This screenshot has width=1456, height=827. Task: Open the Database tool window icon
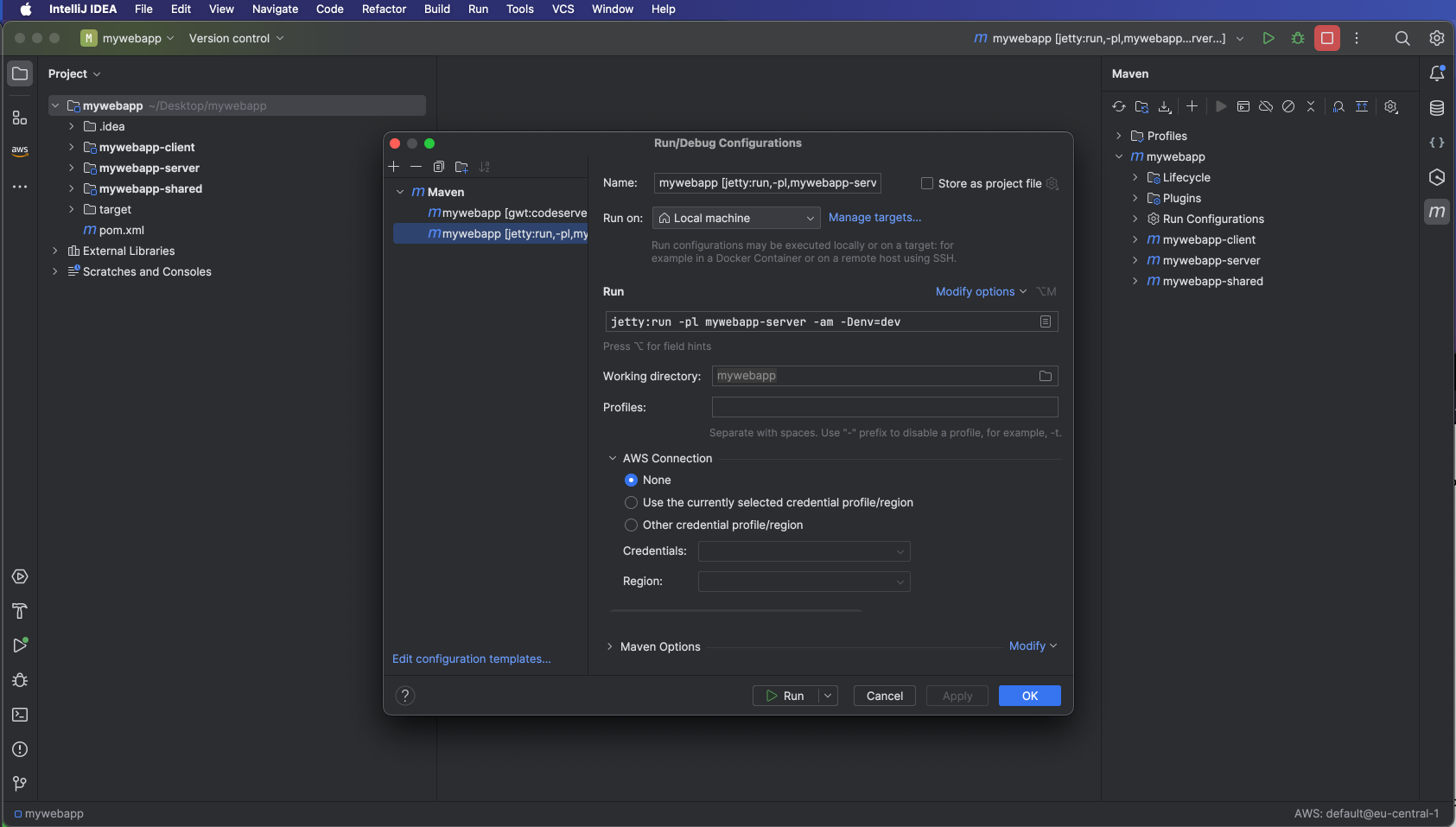pos(1437,108)
